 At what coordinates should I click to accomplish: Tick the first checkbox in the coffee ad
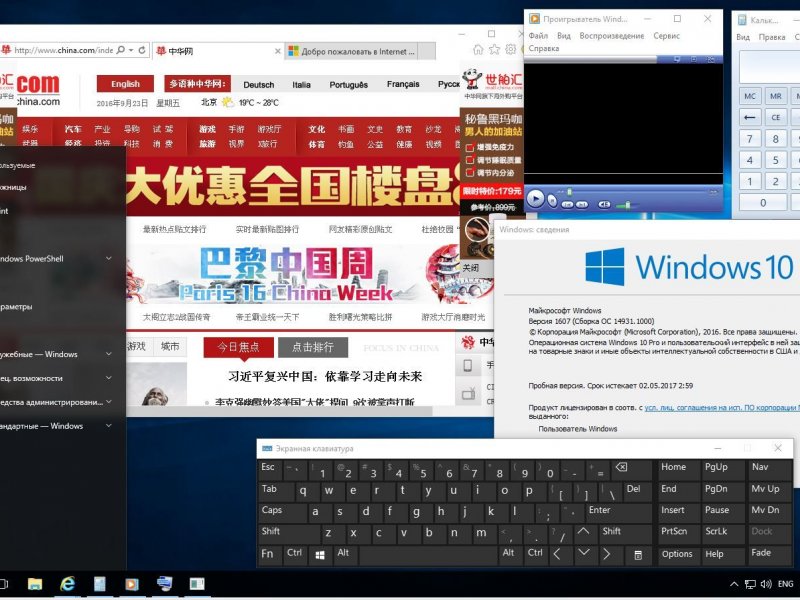coord(470,148)
